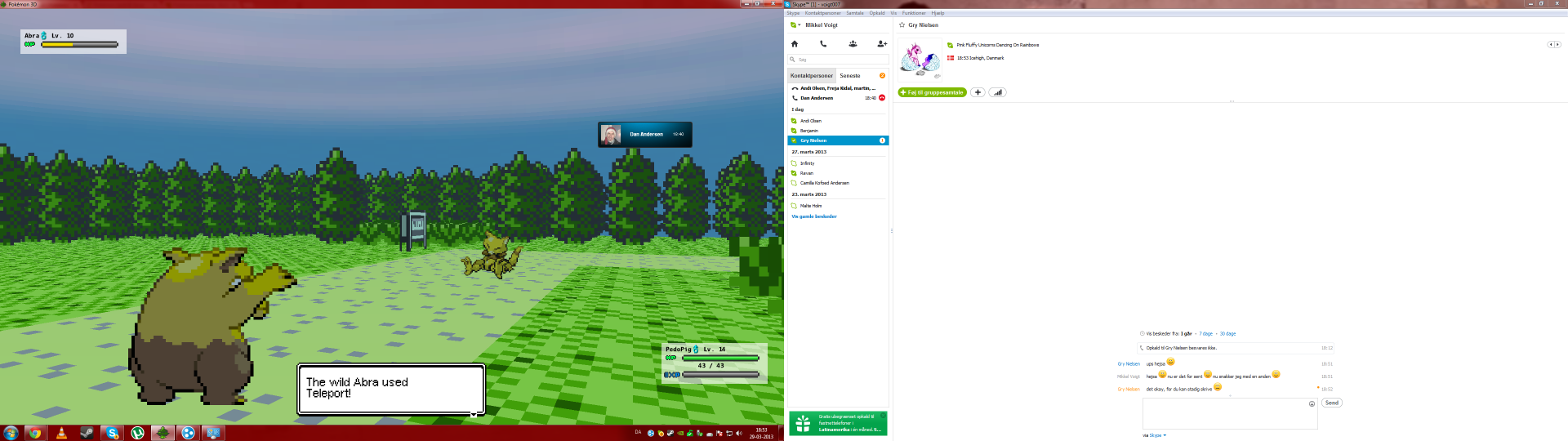Click the PedoPig HP bar panel

tap(714, 363)
